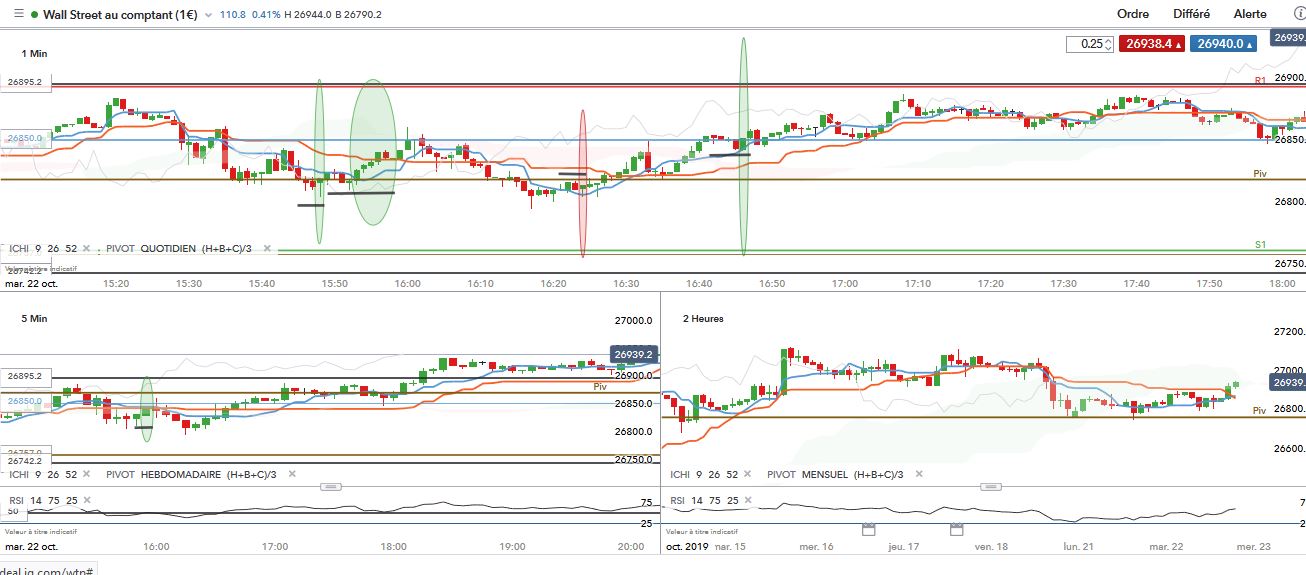Viewport: 1306px width, 575px height.
Task: Click the blue buy price 26940.0
Action: pyautogui.click(x=1224, y=44)
